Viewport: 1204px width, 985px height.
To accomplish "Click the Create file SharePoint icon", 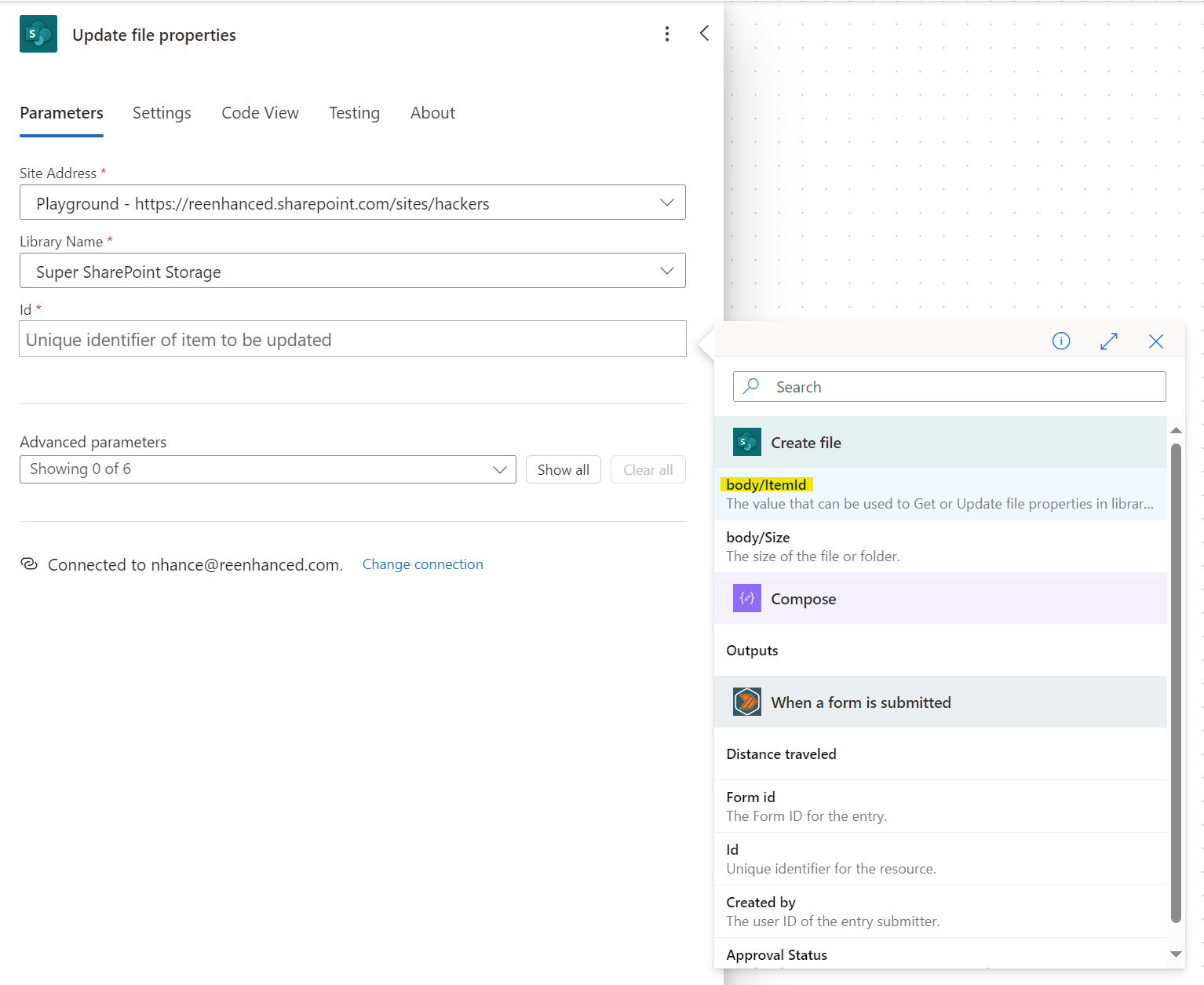I will 747,442.
